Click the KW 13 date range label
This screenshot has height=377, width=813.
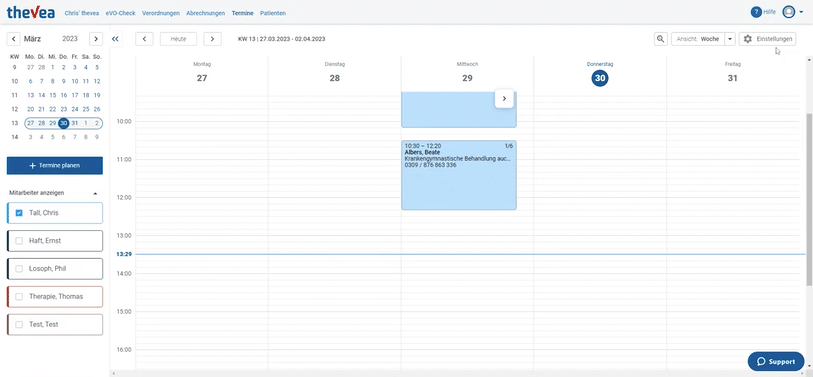[282, 39]
